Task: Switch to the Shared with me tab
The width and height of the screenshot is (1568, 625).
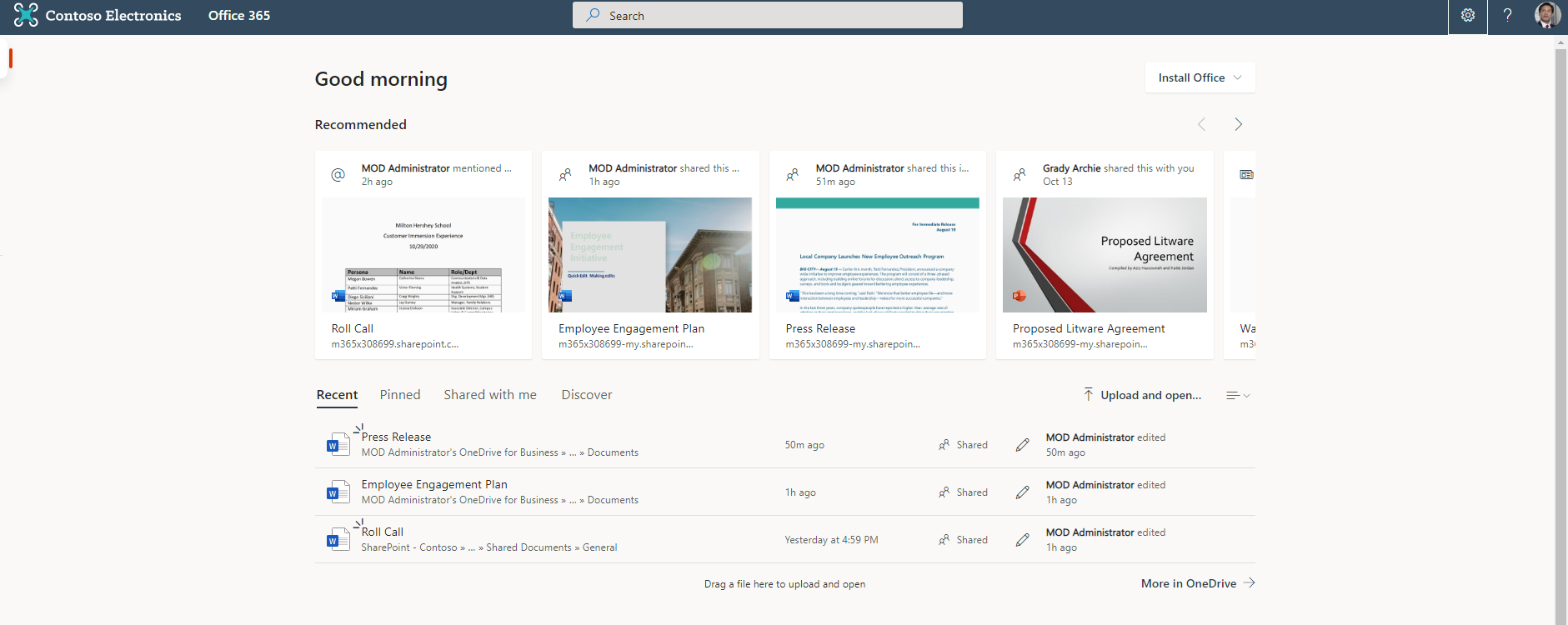Action: point(490,395)
